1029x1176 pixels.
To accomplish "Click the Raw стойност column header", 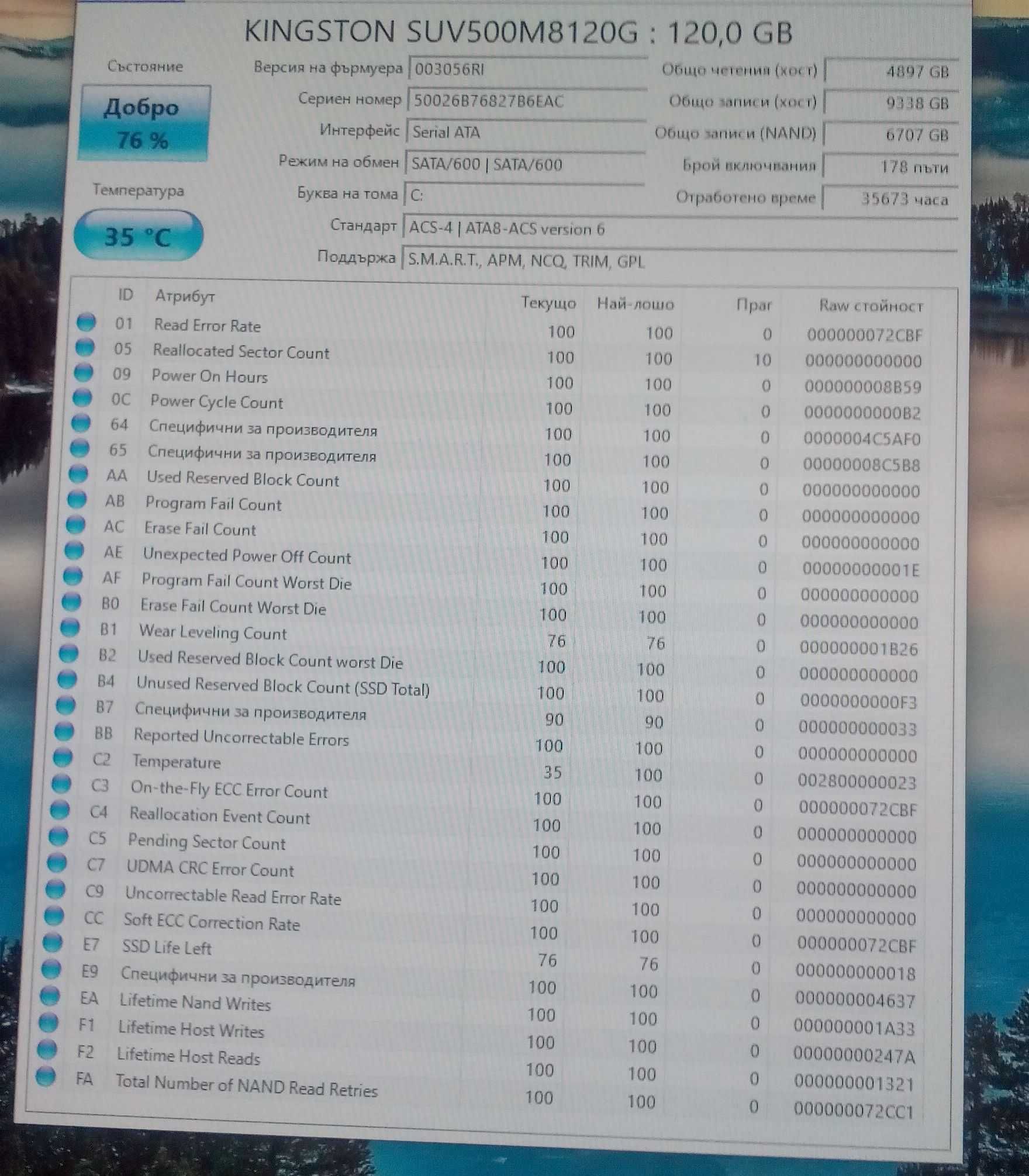I will [x=871, y=306].
